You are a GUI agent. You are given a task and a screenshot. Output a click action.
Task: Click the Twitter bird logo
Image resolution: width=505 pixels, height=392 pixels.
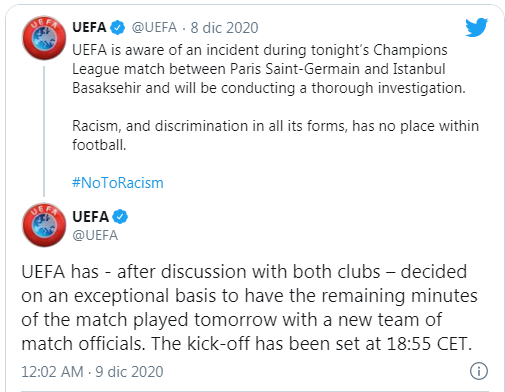(x=477, y=27)
